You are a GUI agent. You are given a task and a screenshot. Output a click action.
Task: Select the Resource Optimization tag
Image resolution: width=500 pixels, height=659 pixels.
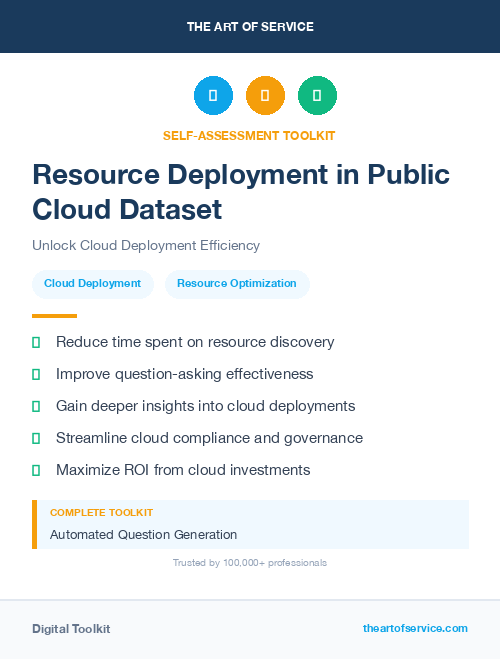[x=237, y=284]
